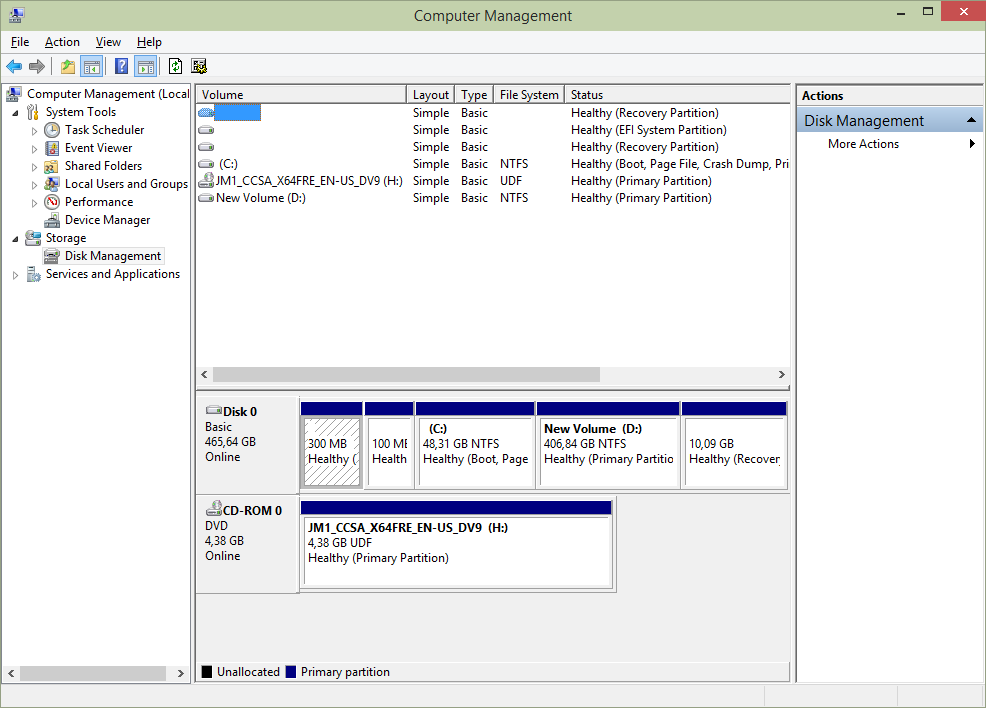Click the Computer Management window title icon
The image size is (986, 708).
[16, 15]
